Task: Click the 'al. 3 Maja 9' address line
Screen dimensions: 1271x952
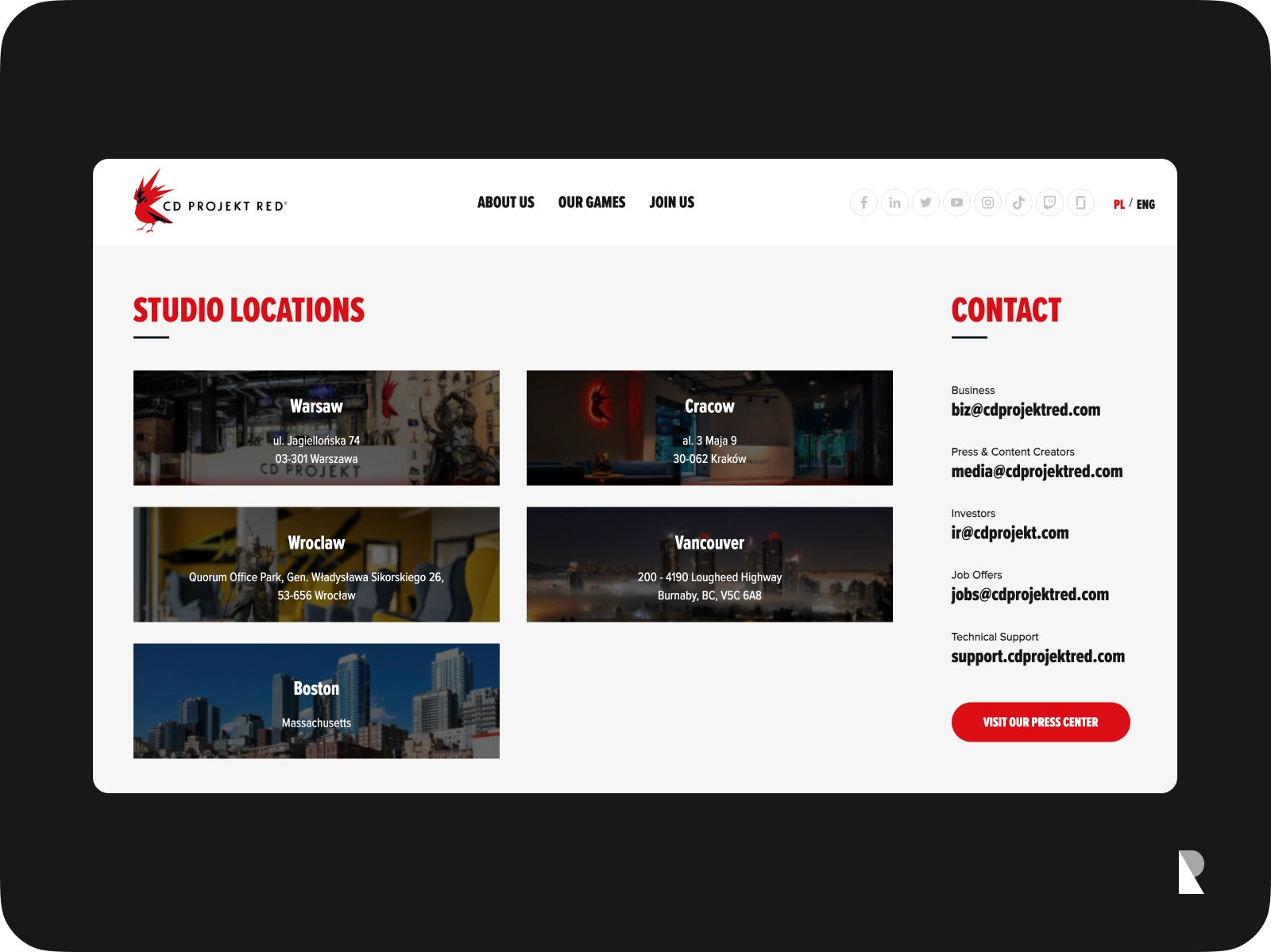Action: point(709,441)
